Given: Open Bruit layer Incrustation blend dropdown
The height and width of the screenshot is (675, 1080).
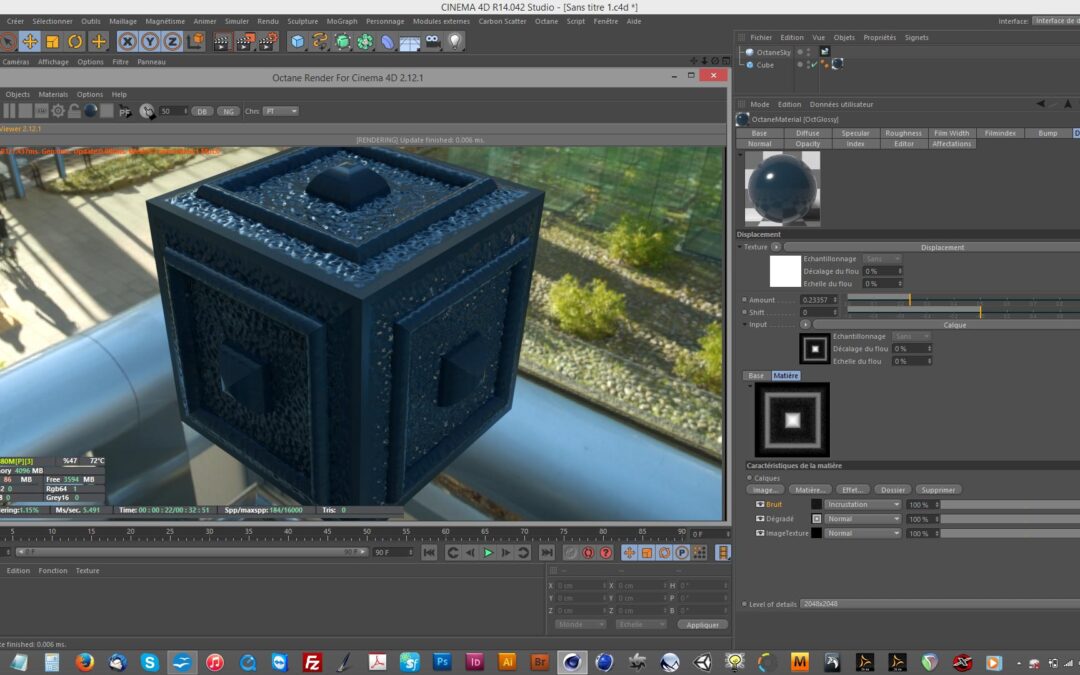Looking at the screenshot, I should [x=863, y=505].
